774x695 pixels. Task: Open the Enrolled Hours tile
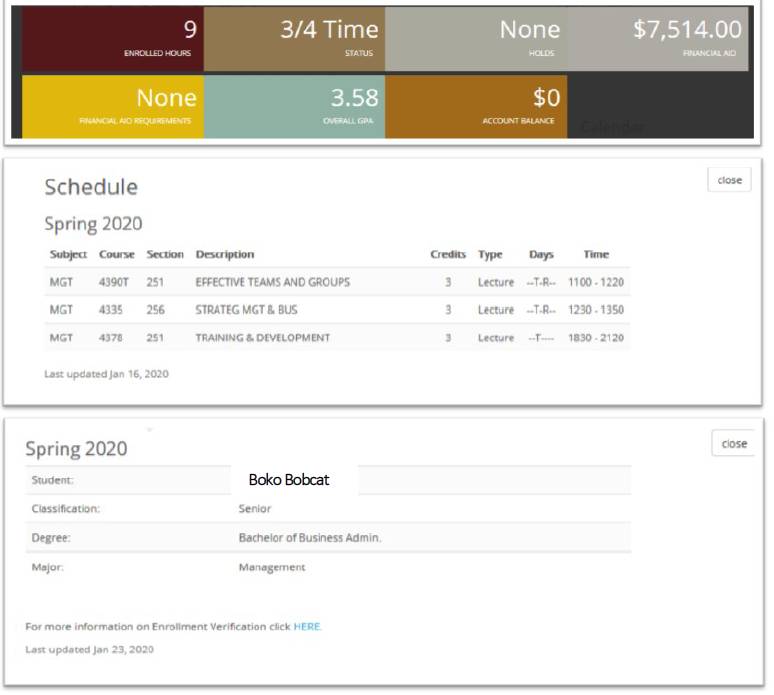click(x=112, y=39)
